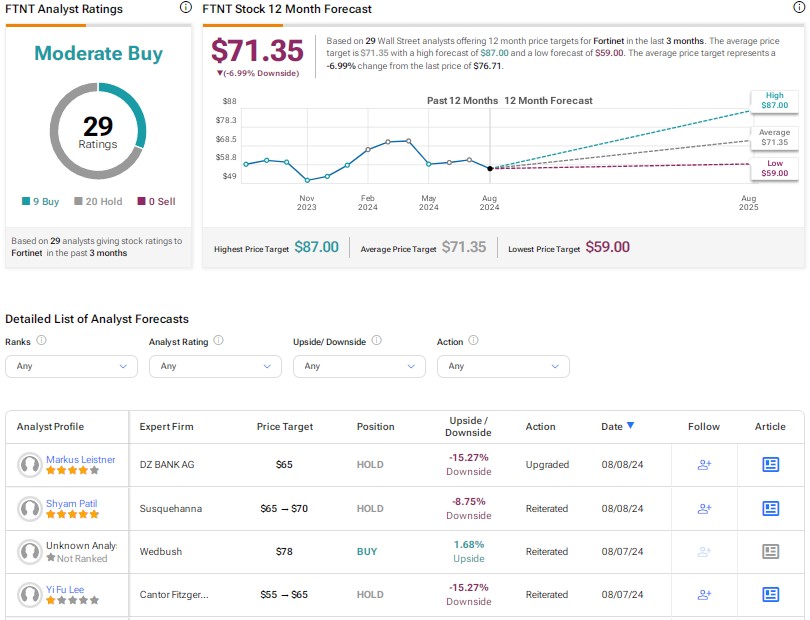Open Markus Leistner analyst profile link

point(80,459)
